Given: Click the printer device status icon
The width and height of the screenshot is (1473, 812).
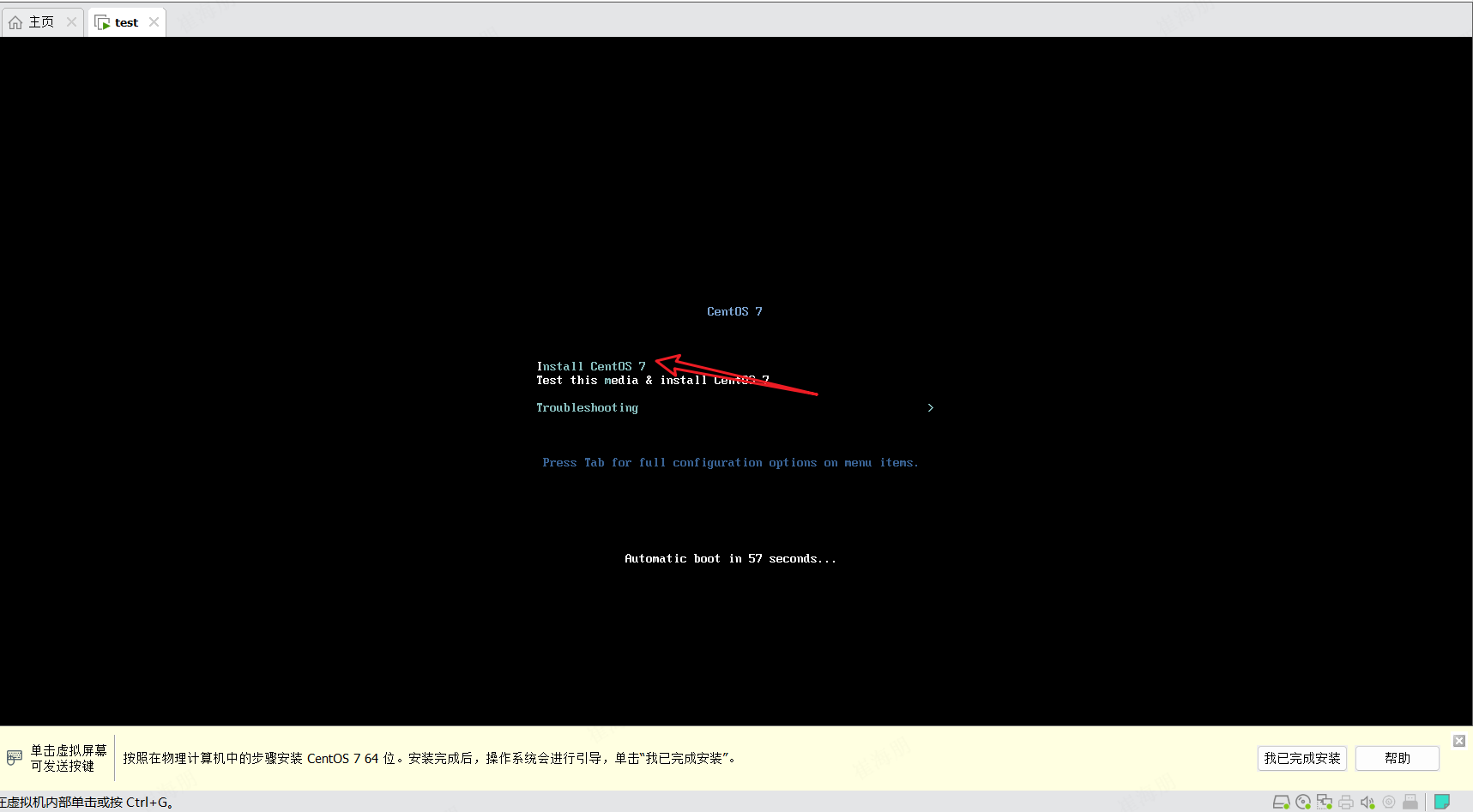Looking at the screenshot, I should (x=1346, y=803).
